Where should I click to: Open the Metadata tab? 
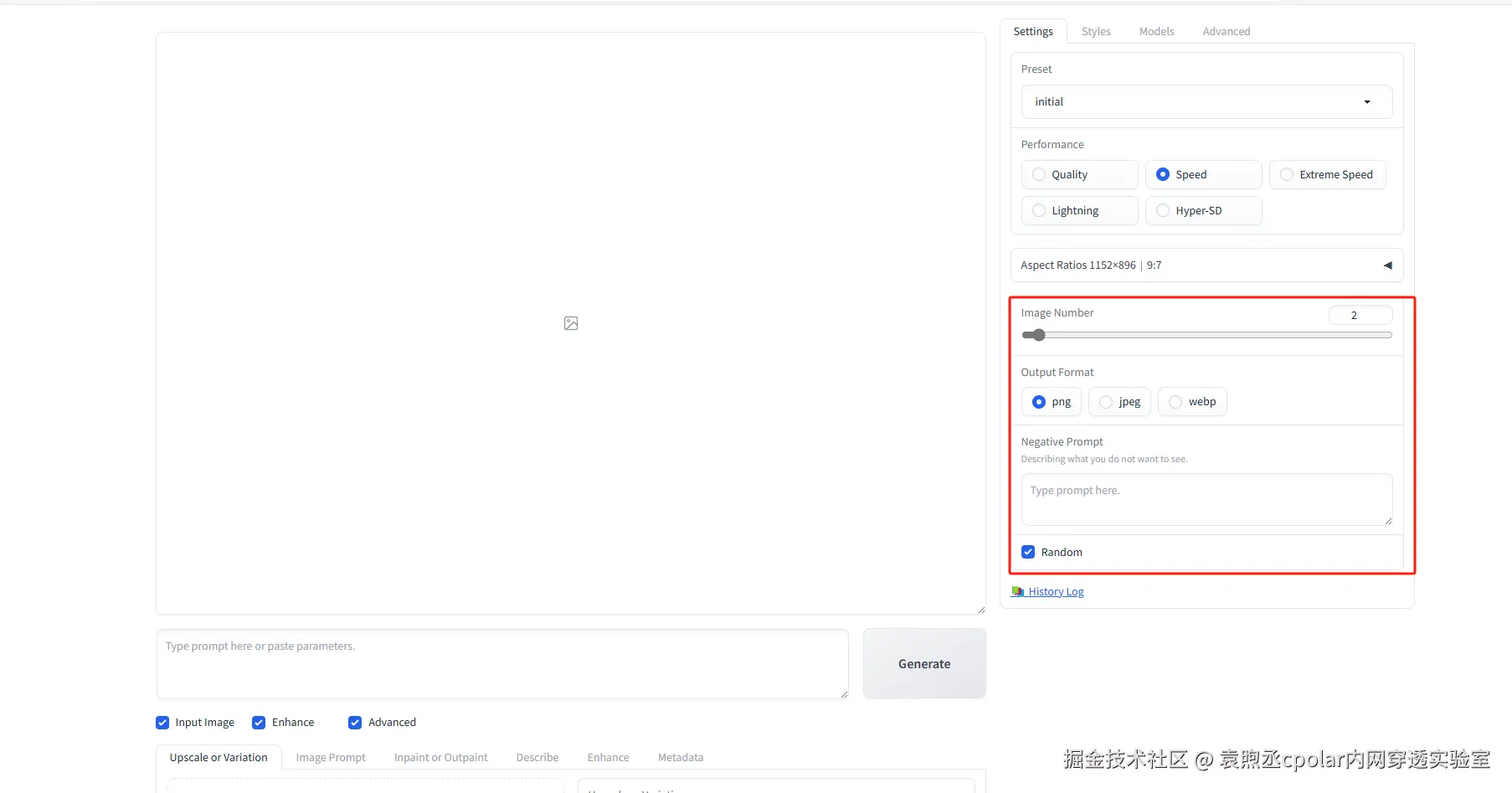pos(681,758)
